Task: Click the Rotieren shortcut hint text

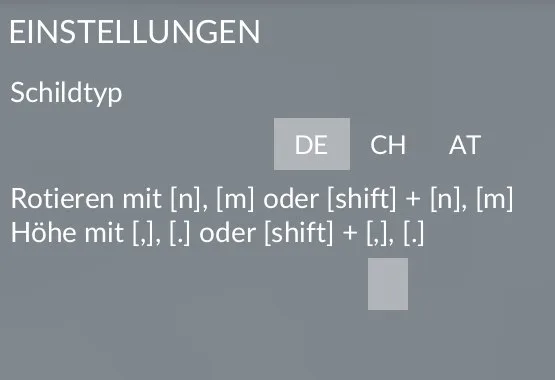Action: coord(262,199)
